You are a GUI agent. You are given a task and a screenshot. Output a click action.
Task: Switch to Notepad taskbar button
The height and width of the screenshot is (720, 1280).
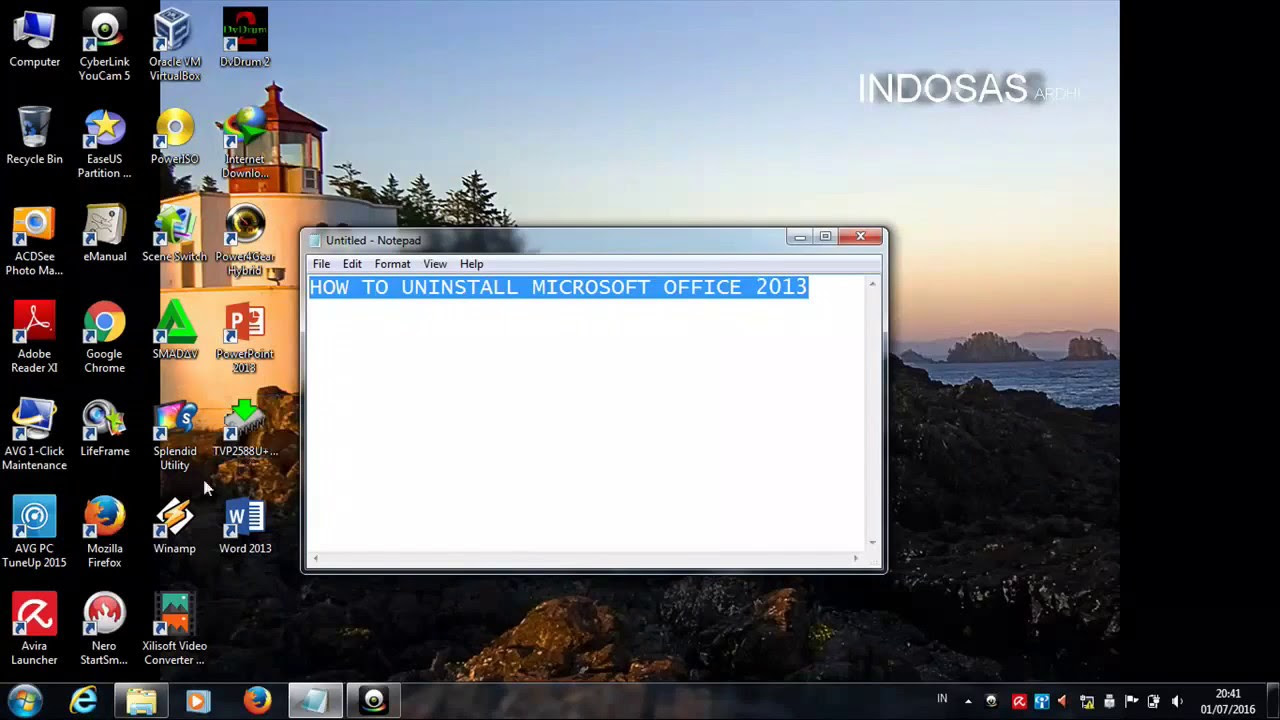315,701
